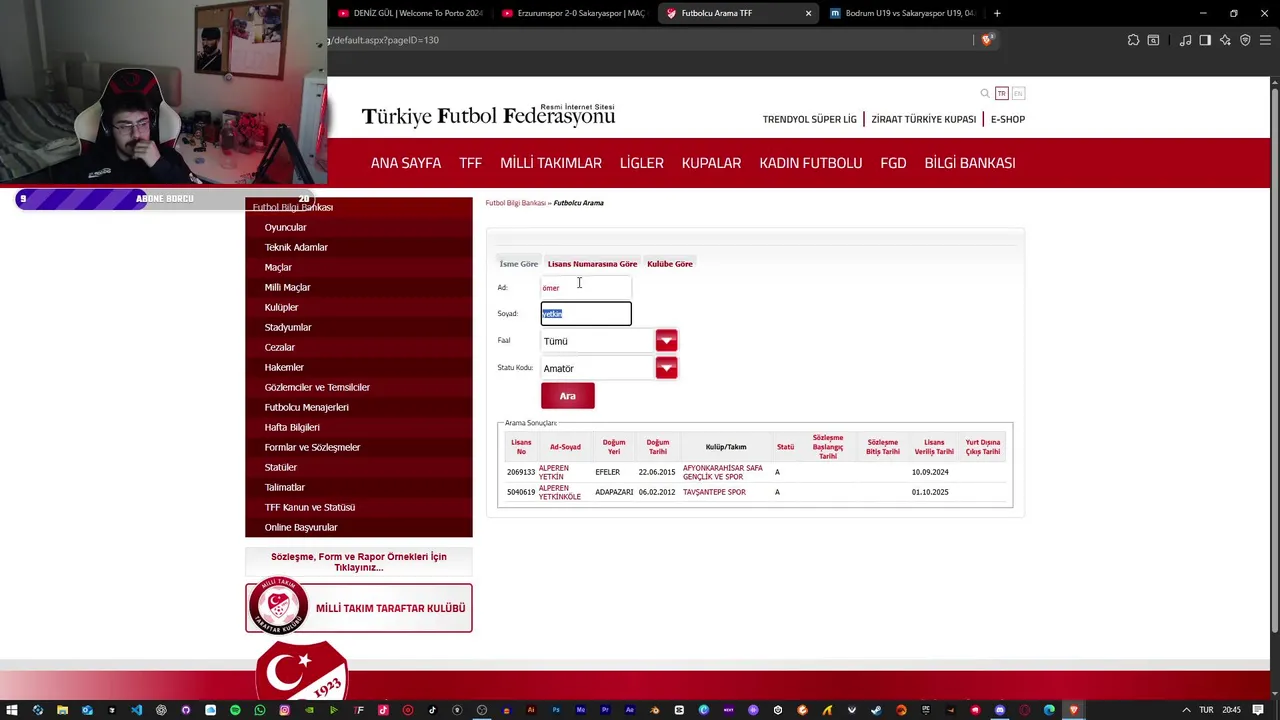Click the browser address bar
The image size is (1280, 720).
[650, 40]
